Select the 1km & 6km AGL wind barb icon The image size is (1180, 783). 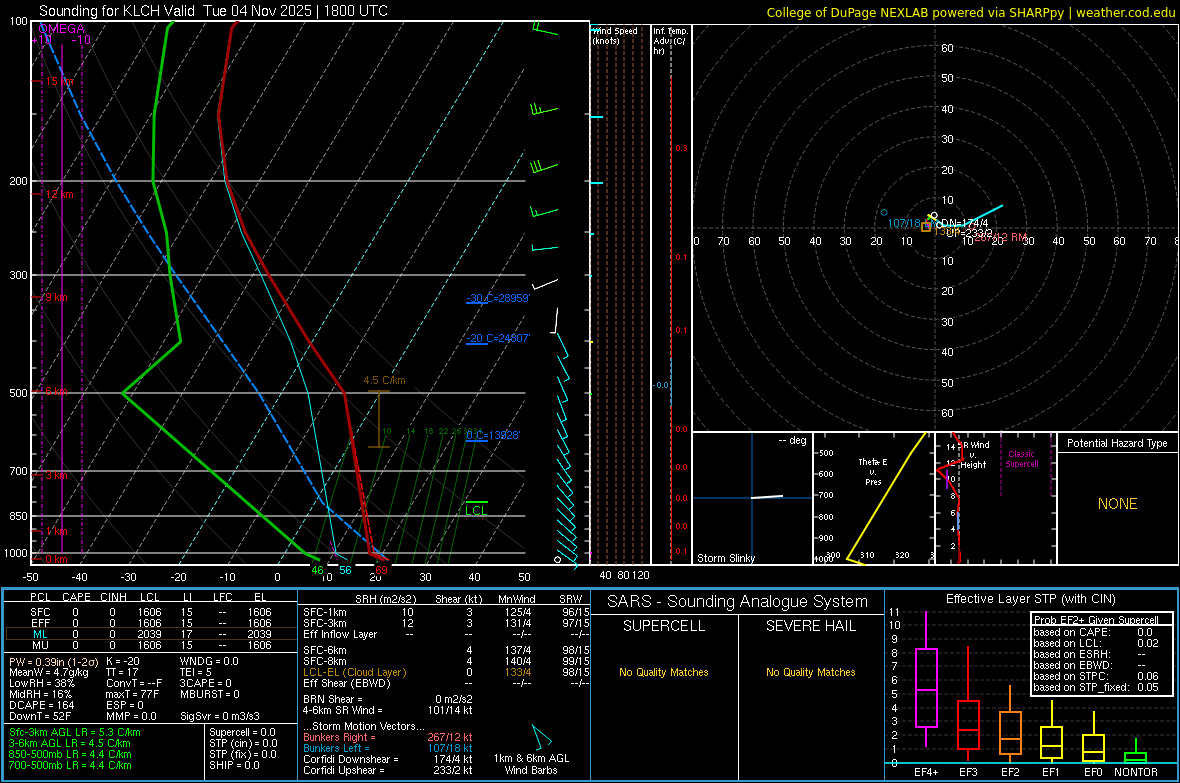pos(540,738)
